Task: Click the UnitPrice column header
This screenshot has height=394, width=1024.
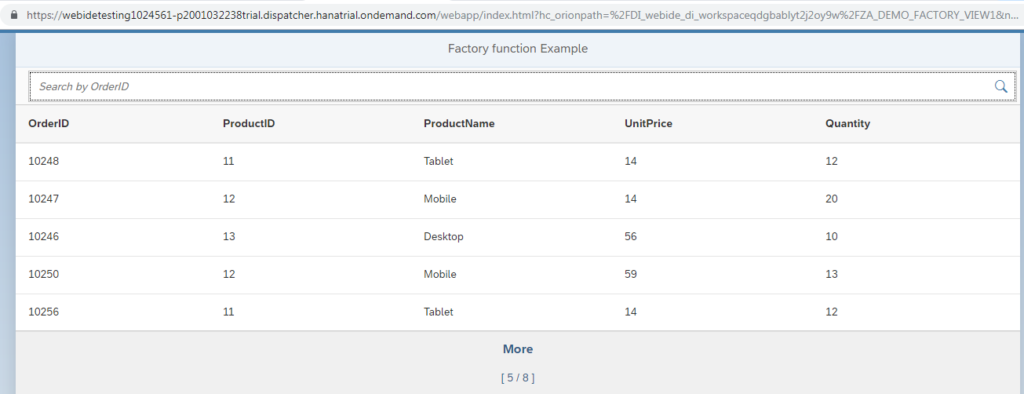Action: [x=648, y=123]
